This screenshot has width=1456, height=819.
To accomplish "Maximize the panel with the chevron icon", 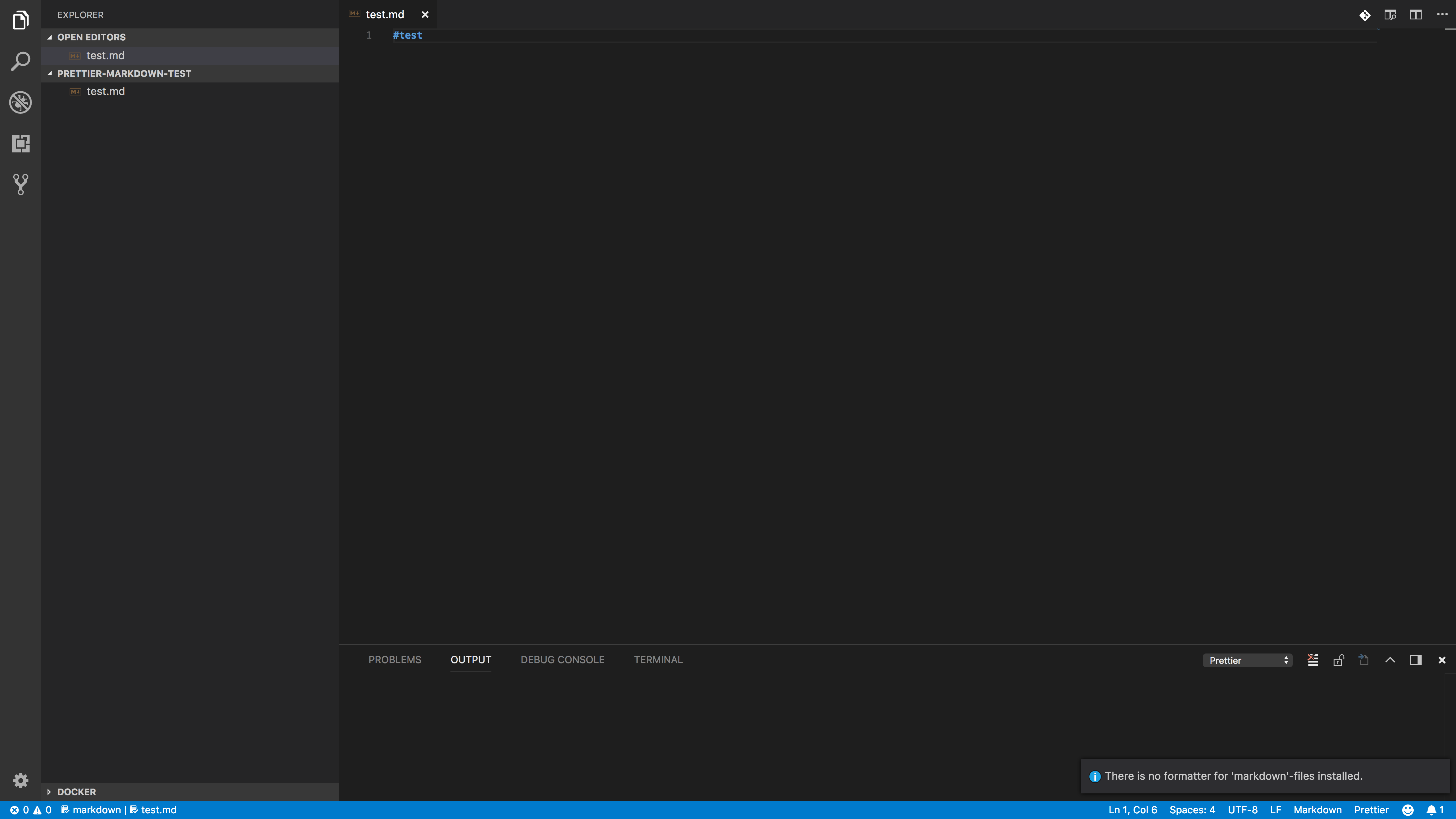I will [1390, 660].
